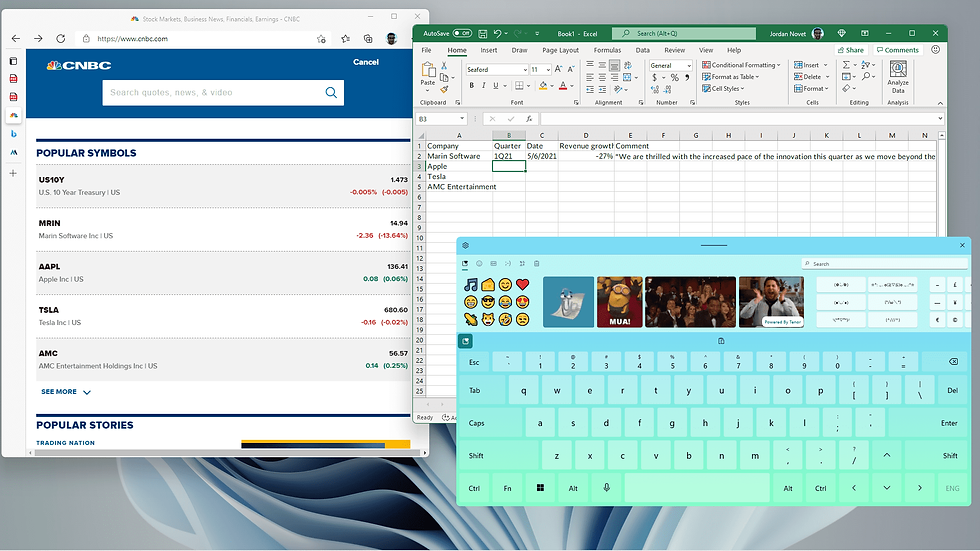Open Conditional Formatting dropdown
This screenshot has width=980, height=551.
741,65
